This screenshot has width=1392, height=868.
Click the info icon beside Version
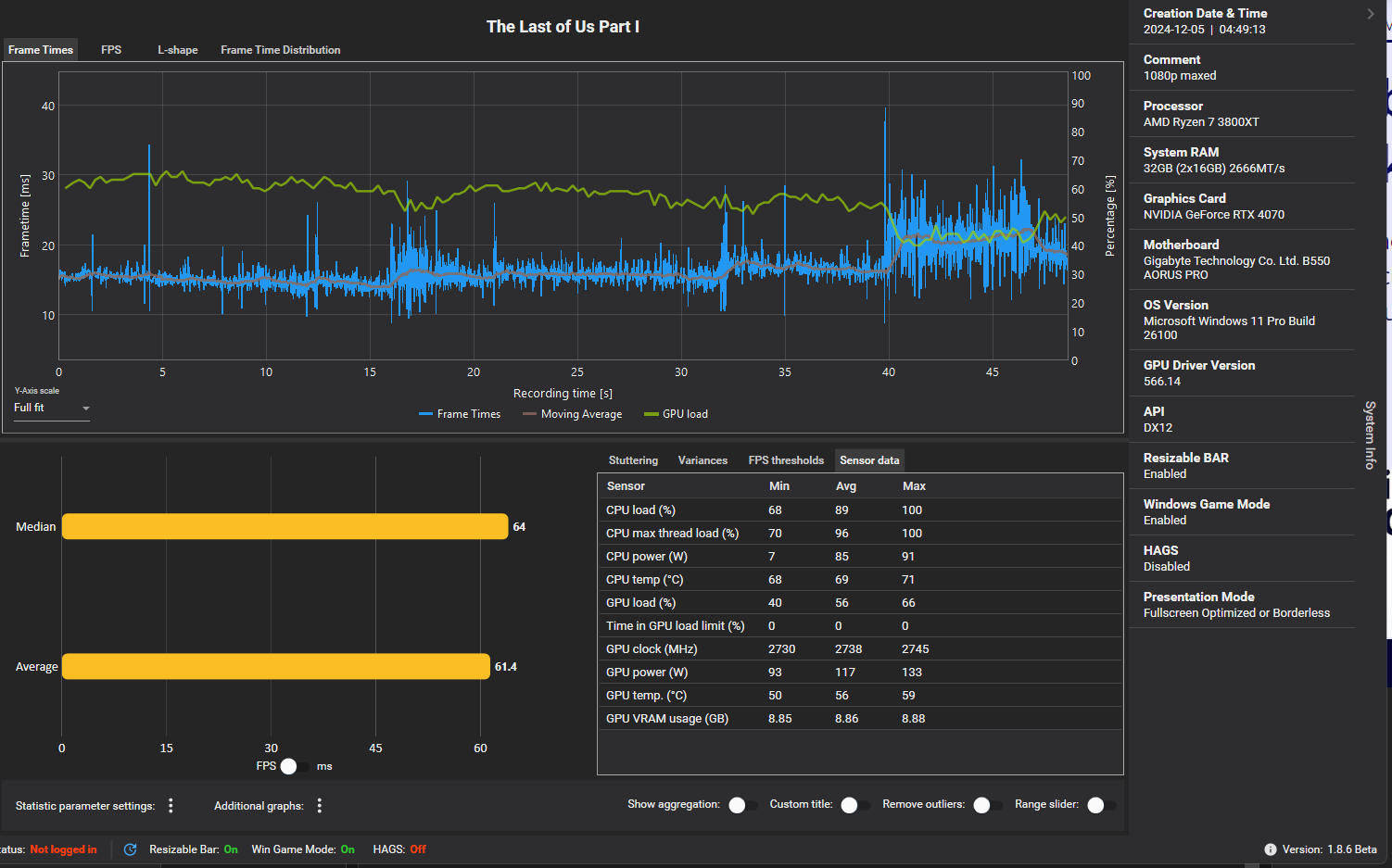(1270, 849)
